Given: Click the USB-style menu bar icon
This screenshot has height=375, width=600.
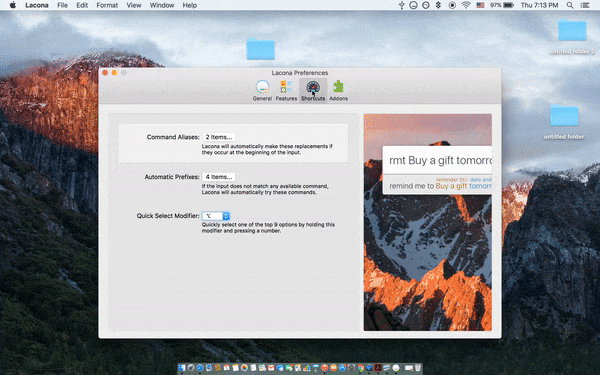Looking at the screenshot, I should click(401, 5).
